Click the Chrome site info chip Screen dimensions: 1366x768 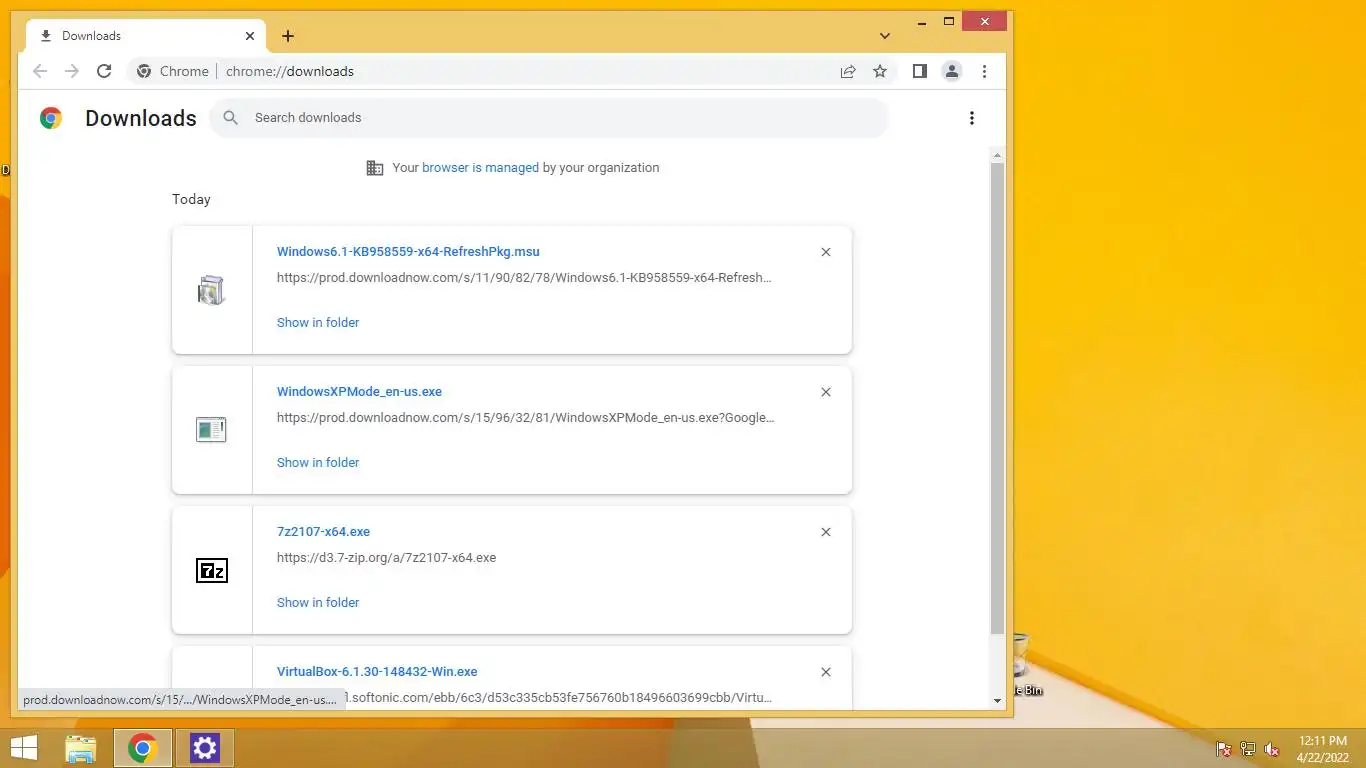pos(173,71)
